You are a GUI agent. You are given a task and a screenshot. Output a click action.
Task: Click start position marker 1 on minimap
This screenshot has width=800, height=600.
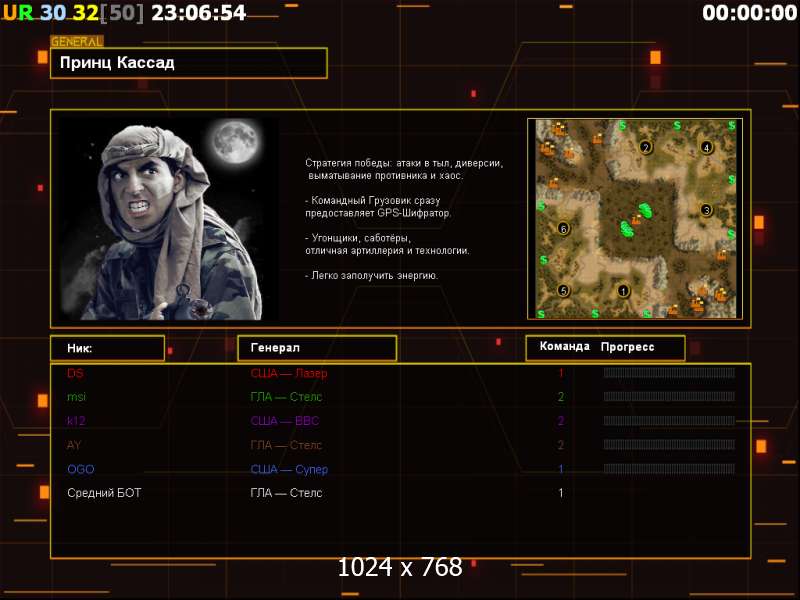pyautogui.click(x=623, y=291)
